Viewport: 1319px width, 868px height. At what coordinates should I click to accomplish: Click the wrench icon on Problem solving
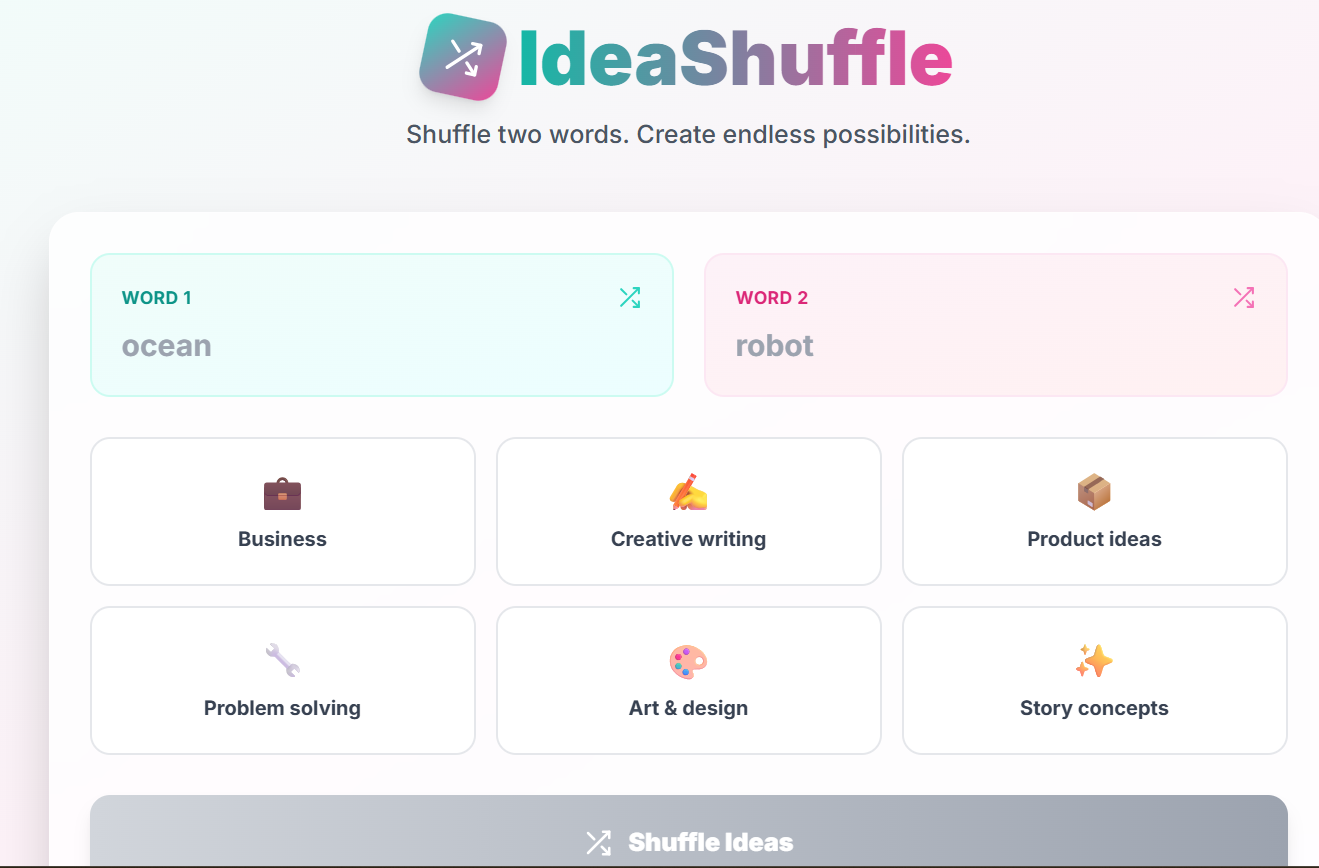[282, 660]
